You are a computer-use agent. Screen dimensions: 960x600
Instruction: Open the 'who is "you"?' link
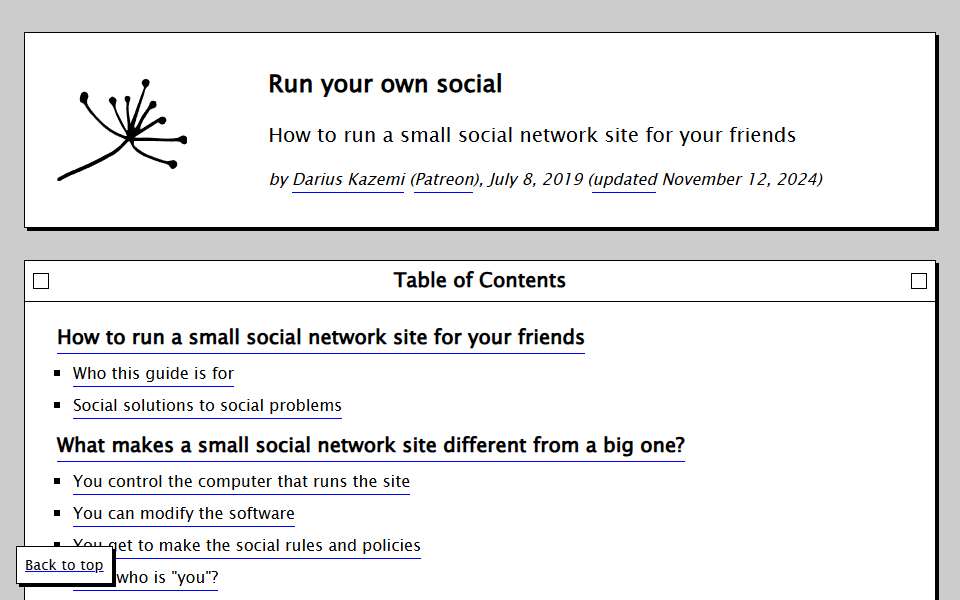coord(167,577)
